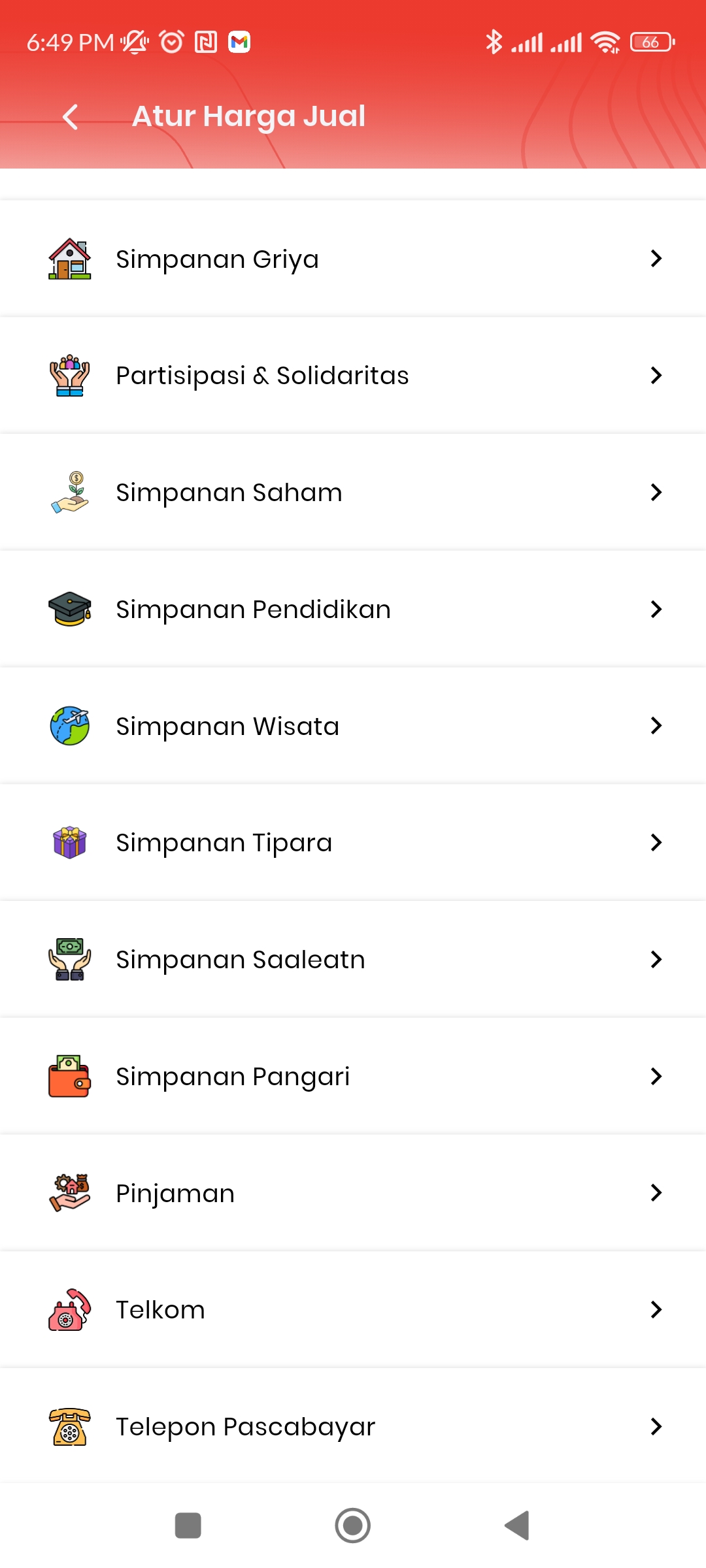Tap Android home circle navigation button

click(353, 1526)
